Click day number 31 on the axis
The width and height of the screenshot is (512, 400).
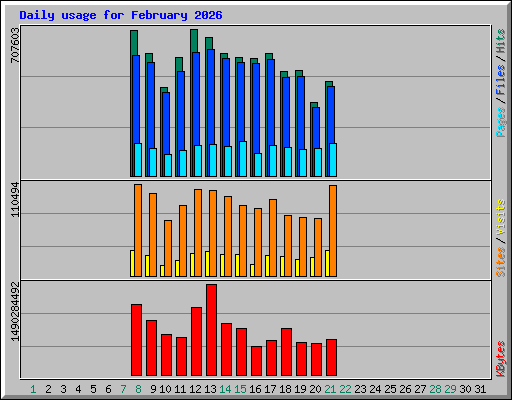pyautogui.click(x=480, y=389)
